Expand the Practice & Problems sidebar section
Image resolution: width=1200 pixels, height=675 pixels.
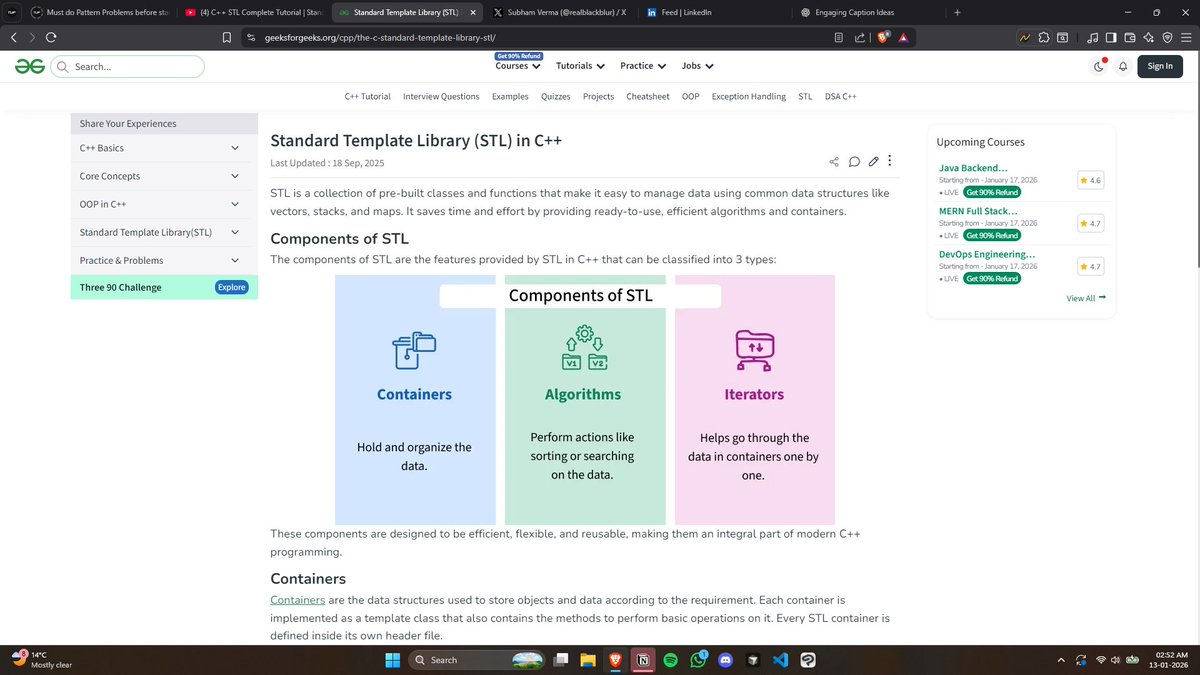point(164,260)
